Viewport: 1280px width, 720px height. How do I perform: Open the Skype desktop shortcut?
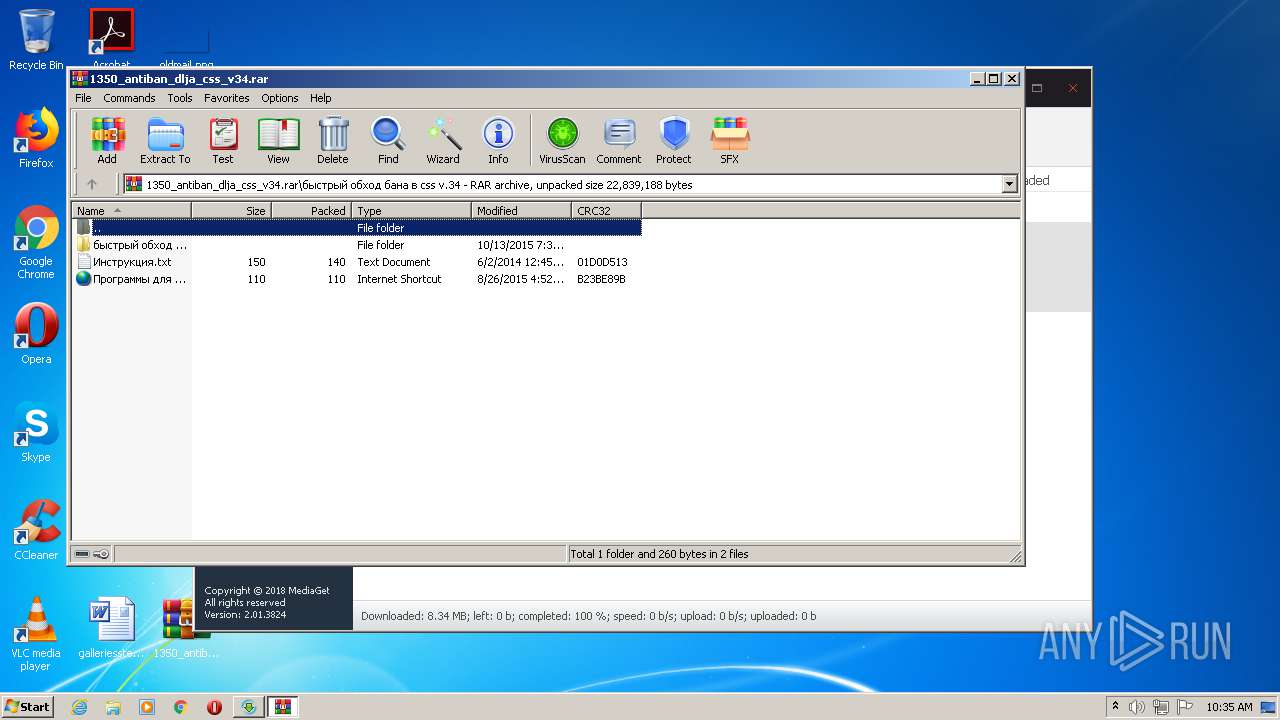tap(36, 432)
